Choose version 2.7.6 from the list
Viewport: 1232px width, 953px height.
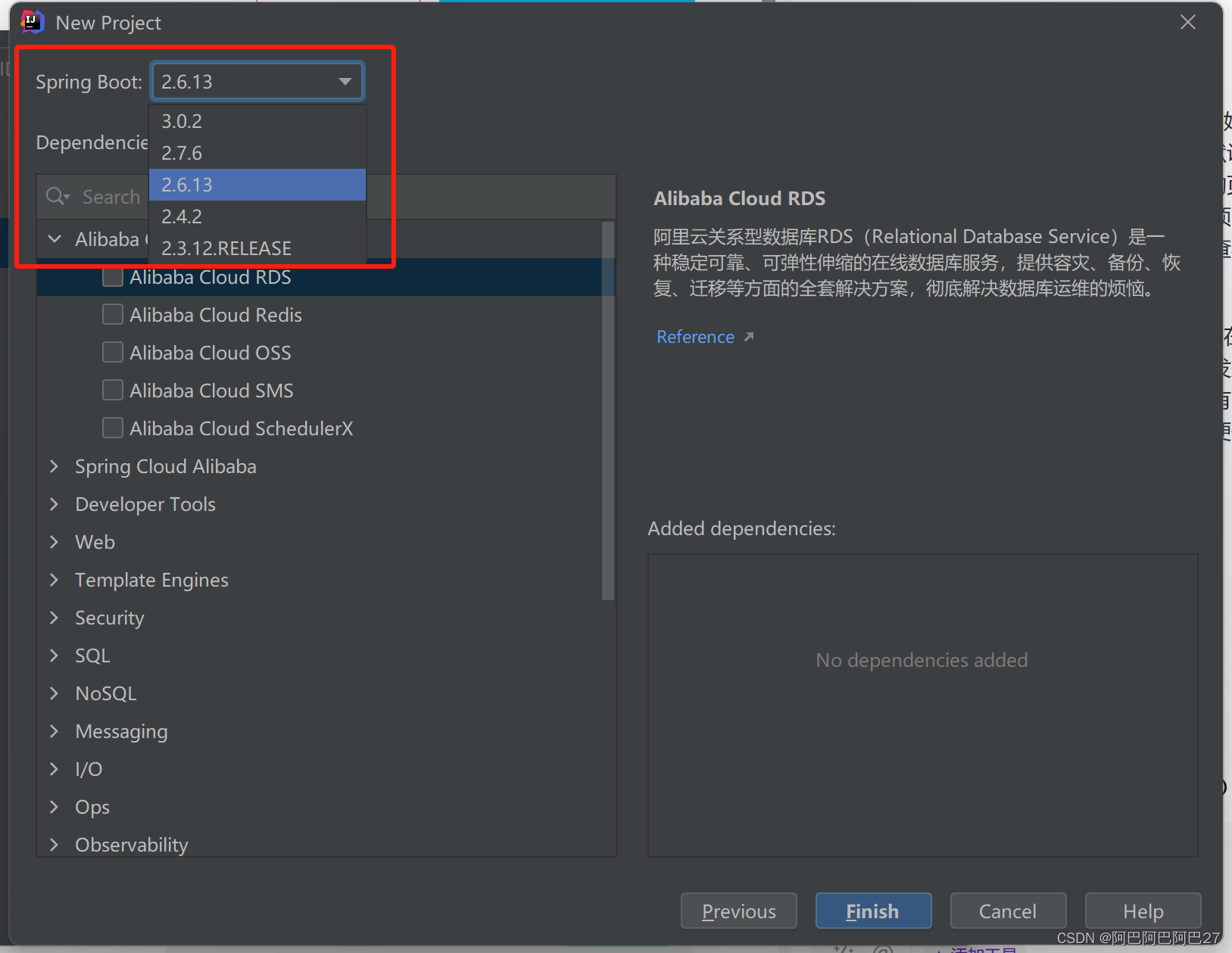pyautogui.click(x=257, y=153)
